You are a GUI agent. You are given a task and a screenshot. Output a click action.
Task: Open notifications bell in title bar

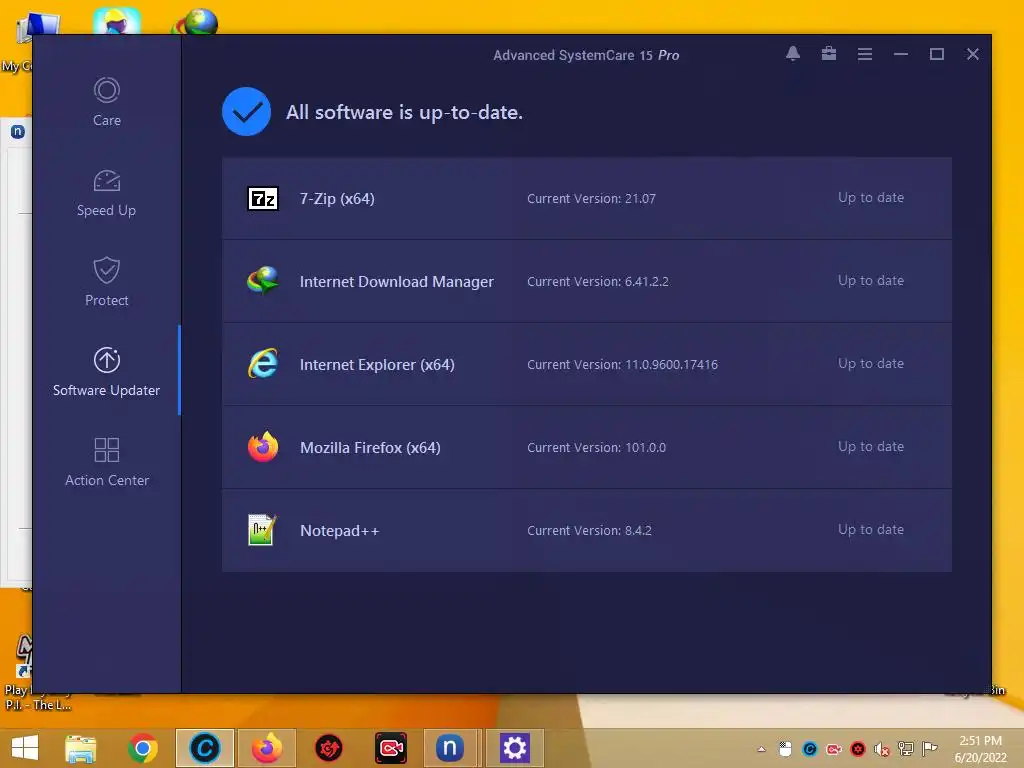(793, 54)
